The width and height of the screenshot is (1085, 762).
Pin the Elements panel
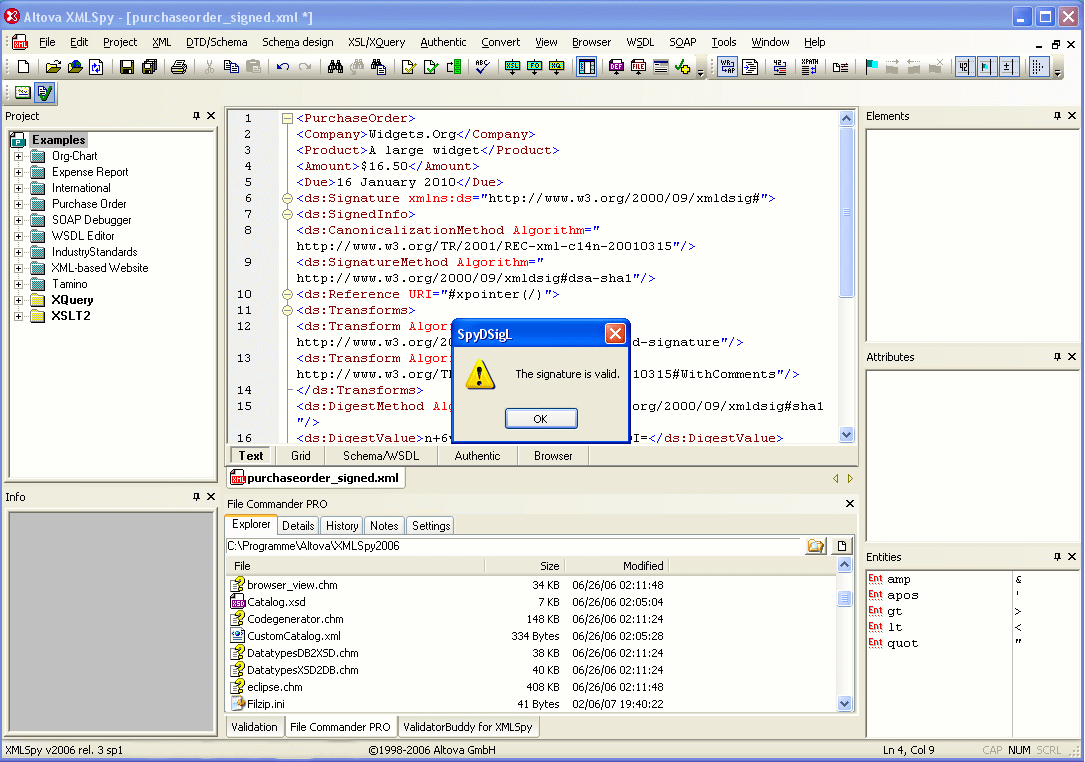(x=1057, y=116)
